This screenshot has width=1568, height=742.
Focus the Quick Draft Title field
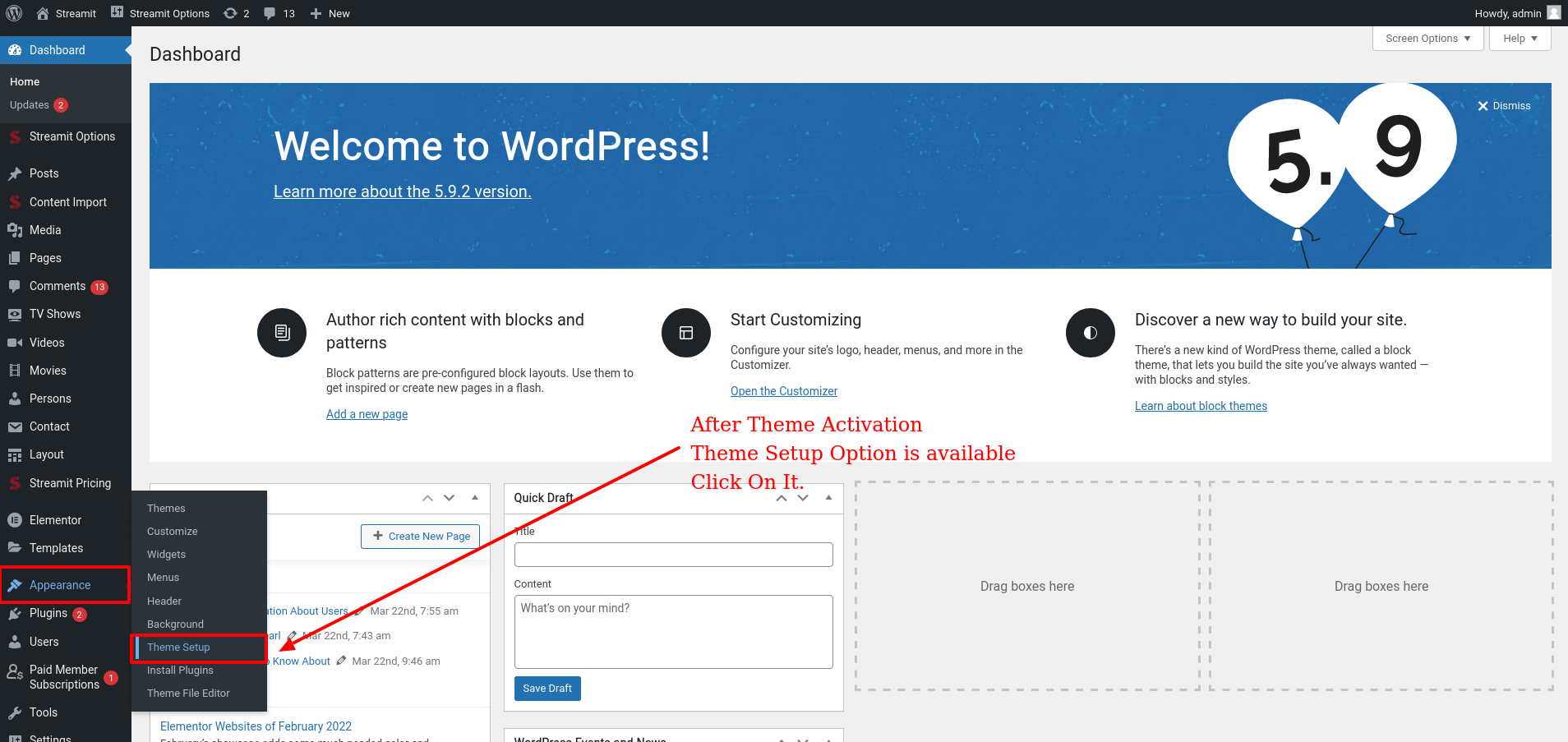pyautogui.click(x=674, y=555)
